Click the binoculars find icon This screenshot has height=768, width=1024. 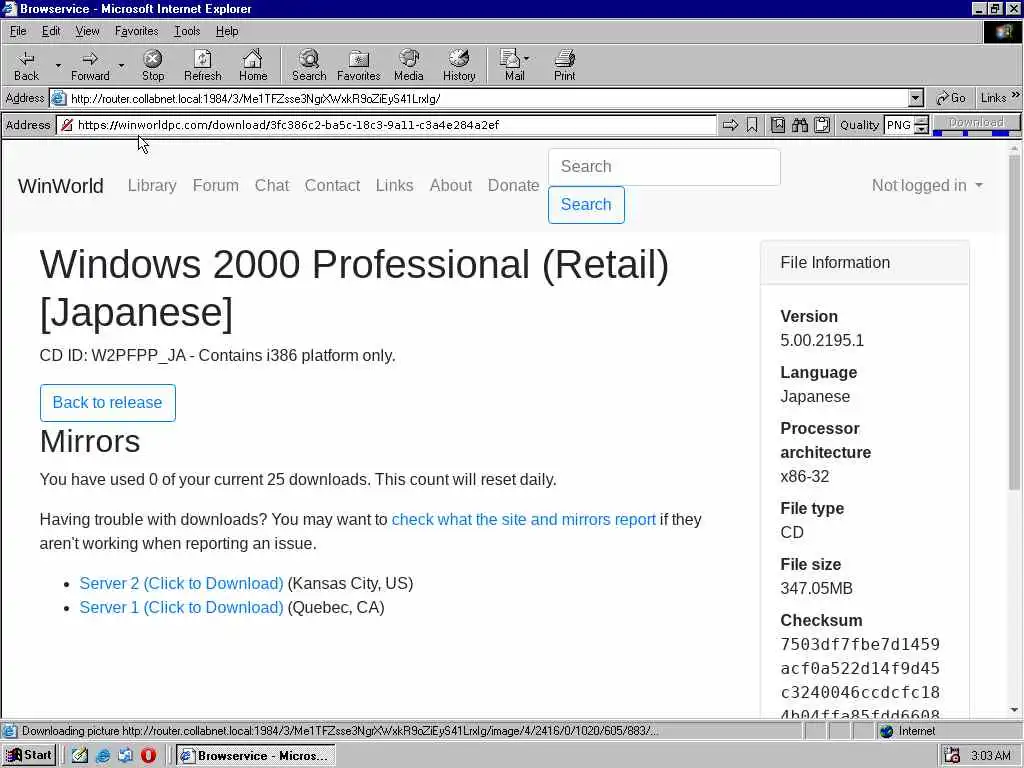pyautogui.click(x=800, y=125)
